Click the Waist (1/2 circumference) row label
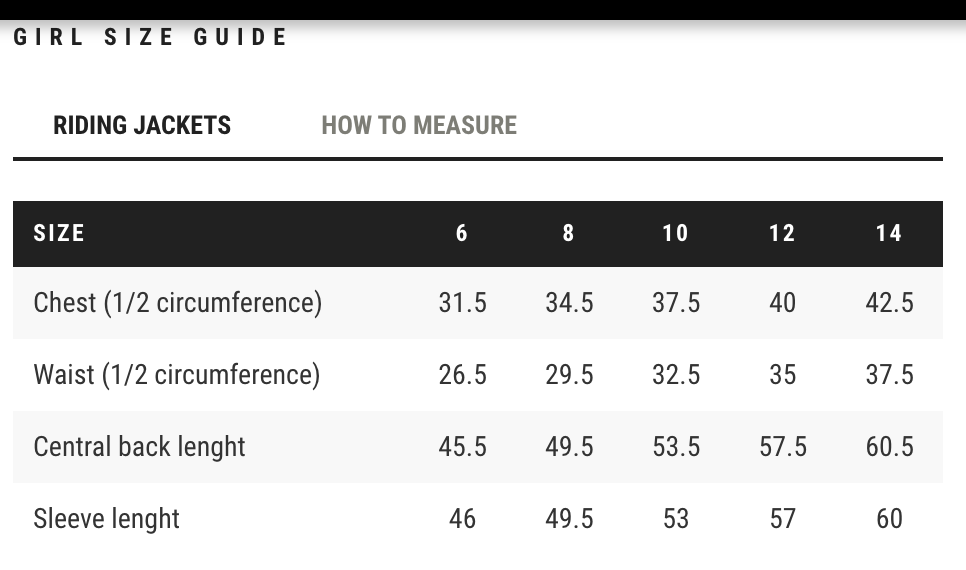Image resolution: width=966 pixels, height=570 pixels. (177, 374)
